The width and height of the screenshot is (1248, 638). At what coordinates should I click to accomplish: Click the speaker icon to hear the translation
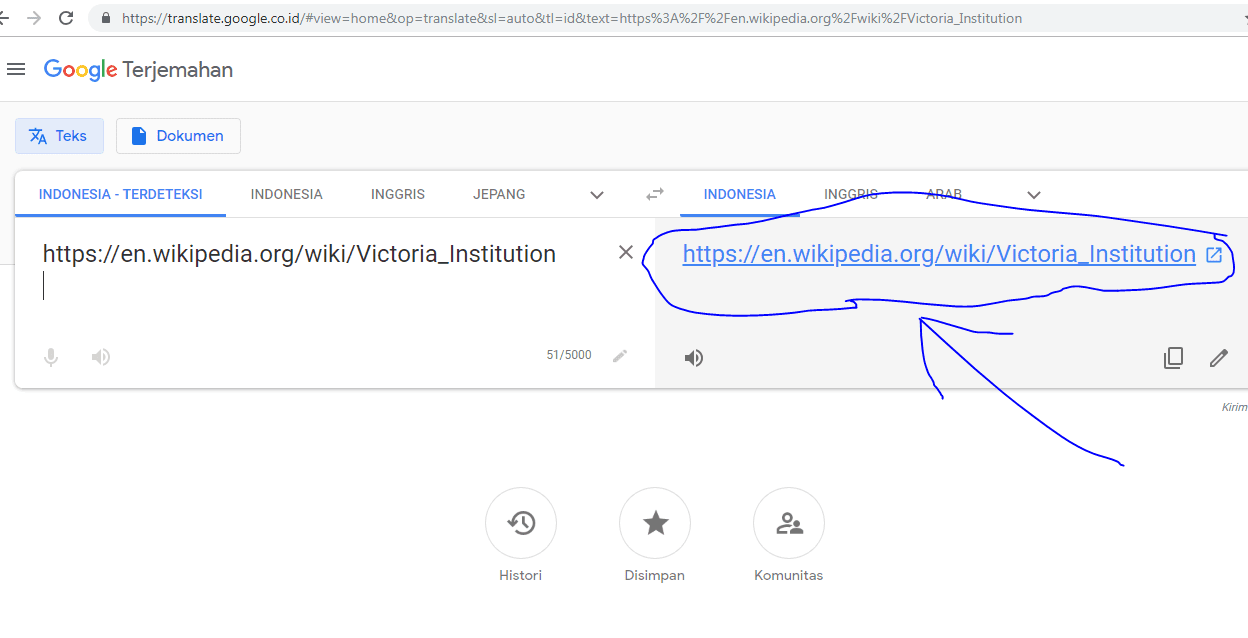[694, 357]
